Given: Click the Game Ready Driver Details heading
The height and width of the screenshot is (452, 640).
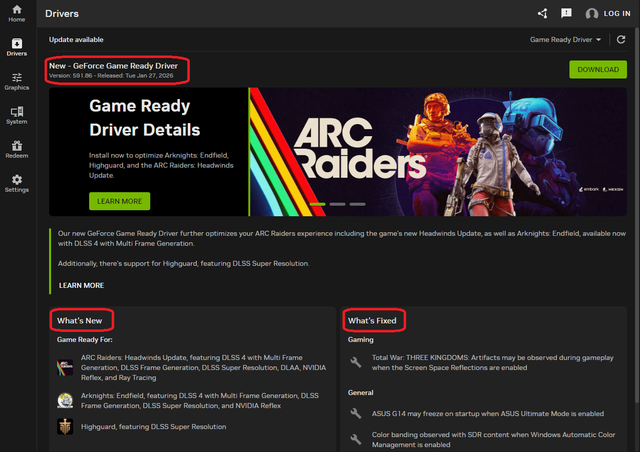Looking at the screenshot, I should click(x=144, y=118).
